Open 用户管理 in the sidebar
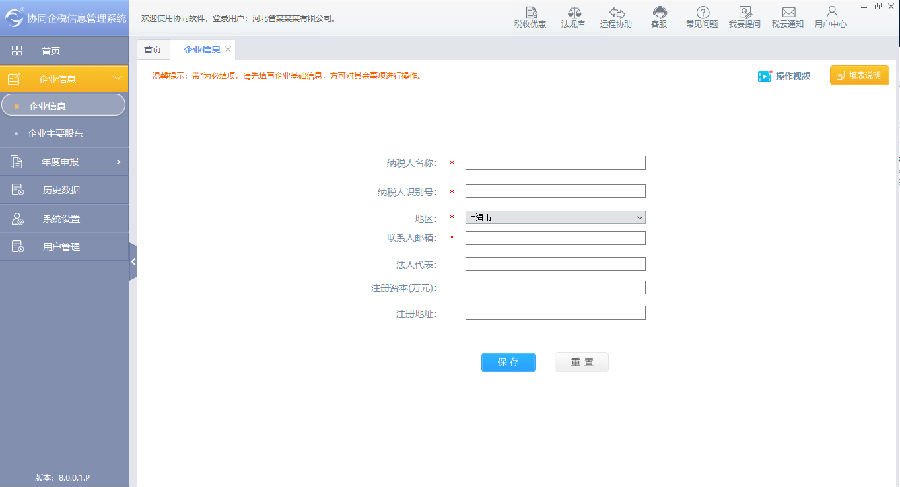 click(x=64, y=246)
